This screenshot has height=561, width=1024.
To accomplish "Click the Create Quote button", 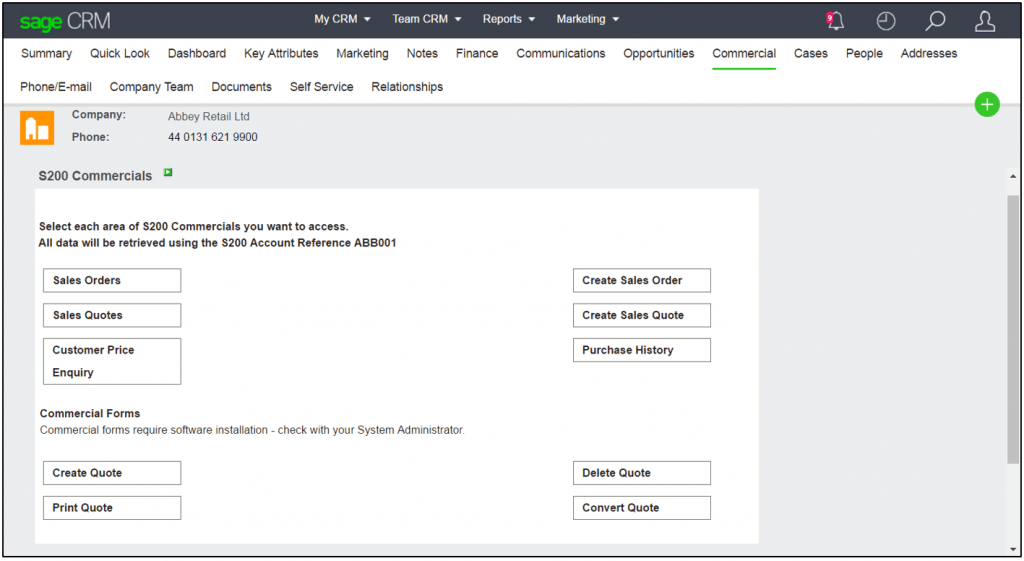I will [x=112, y=473].
